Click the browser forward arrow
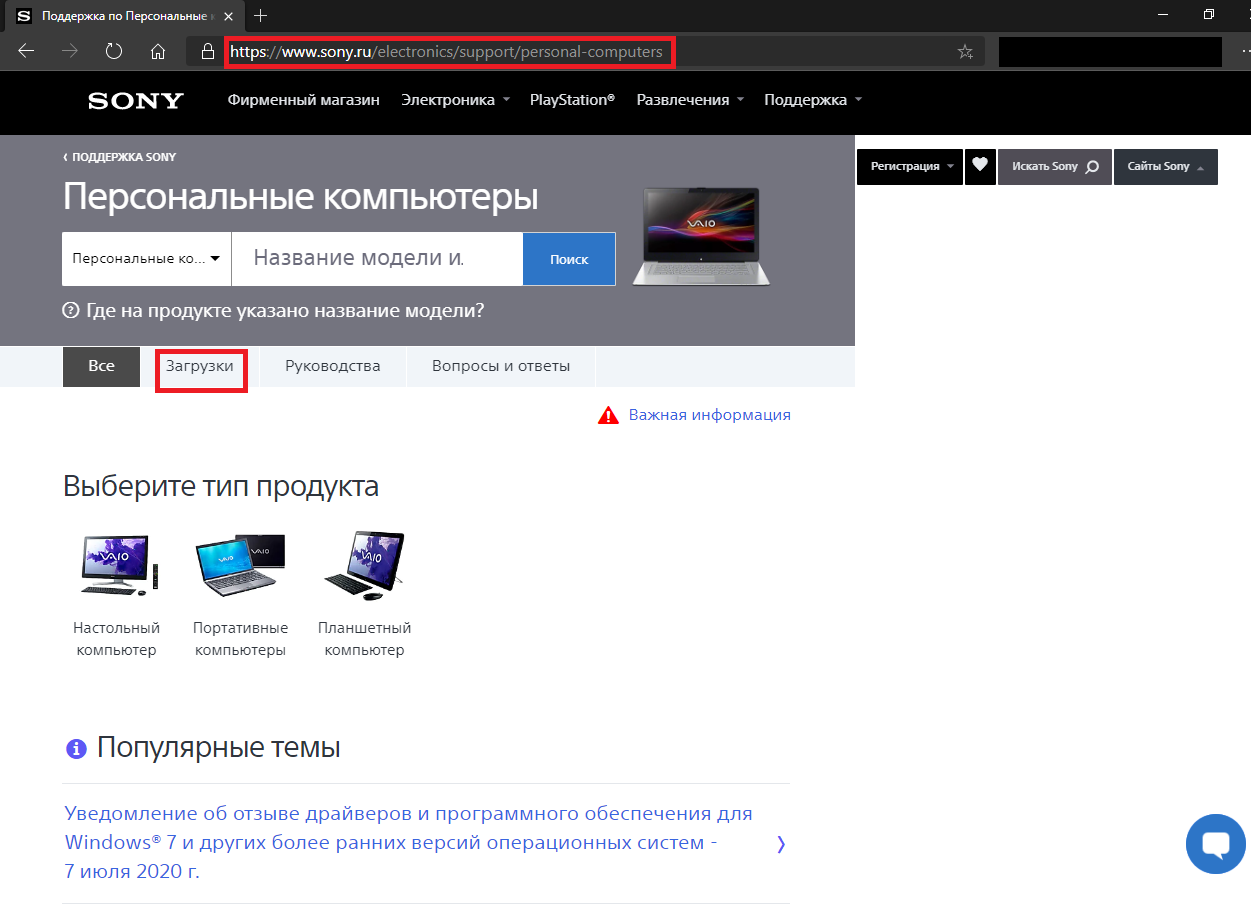 click(x=70, y=51)
